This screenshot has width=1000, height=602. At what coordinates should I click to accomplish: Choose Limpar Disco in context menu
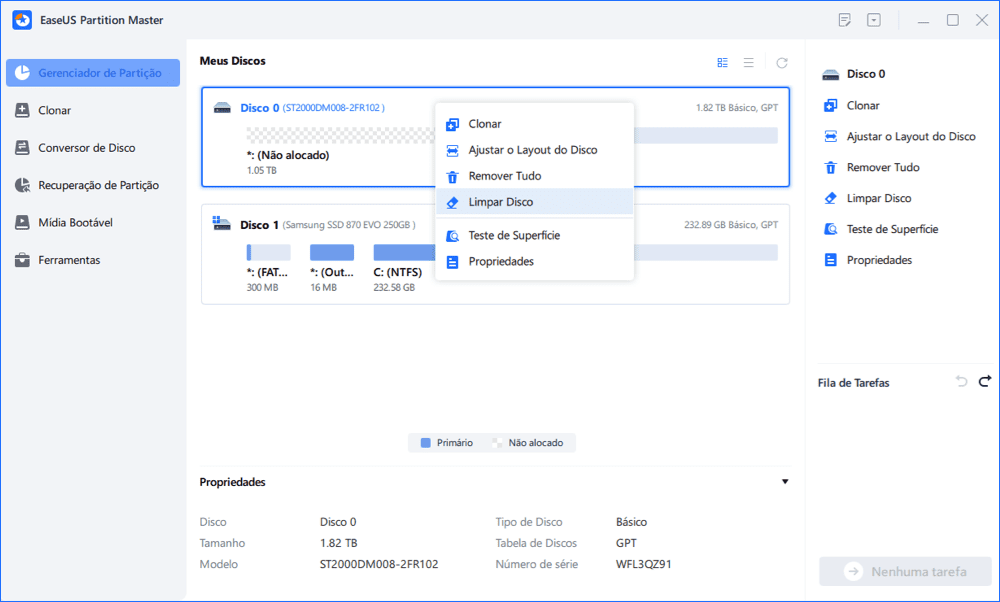(x=534, y=202)
